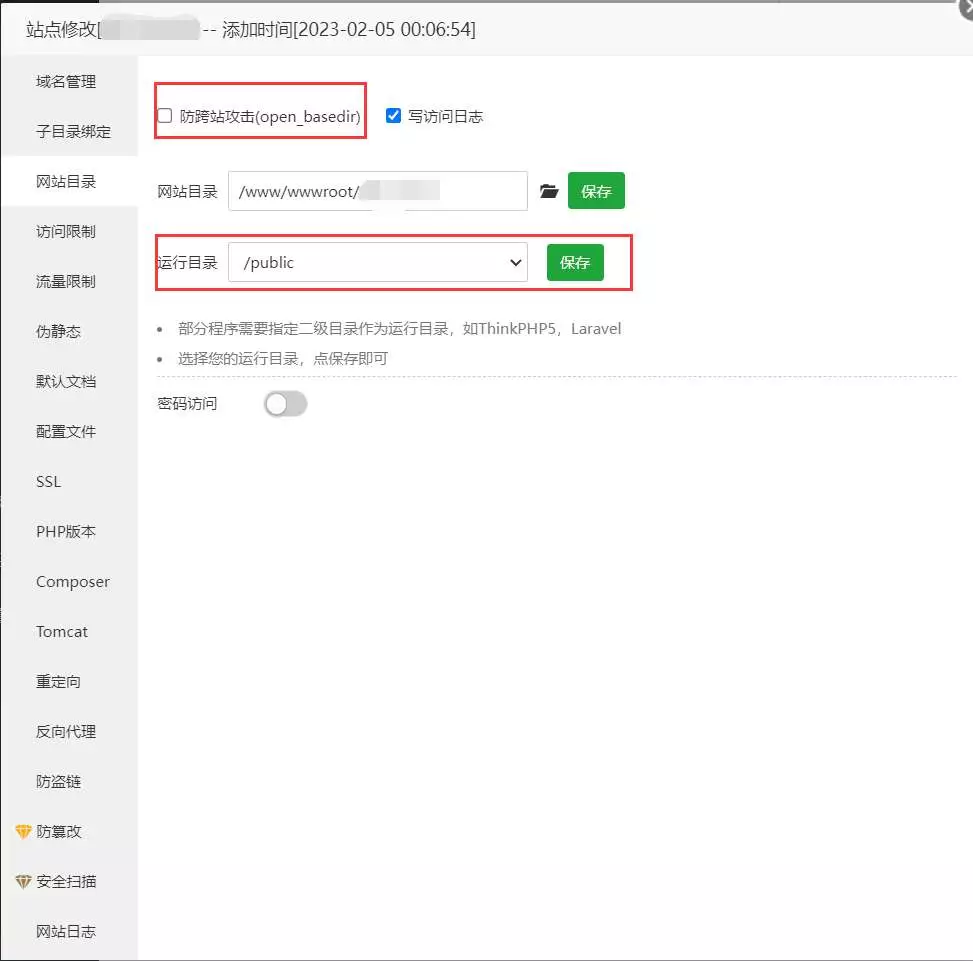Switch to the 子目录绑定 tab
Viewport: 973px width, 961px height.
point(73,131)
